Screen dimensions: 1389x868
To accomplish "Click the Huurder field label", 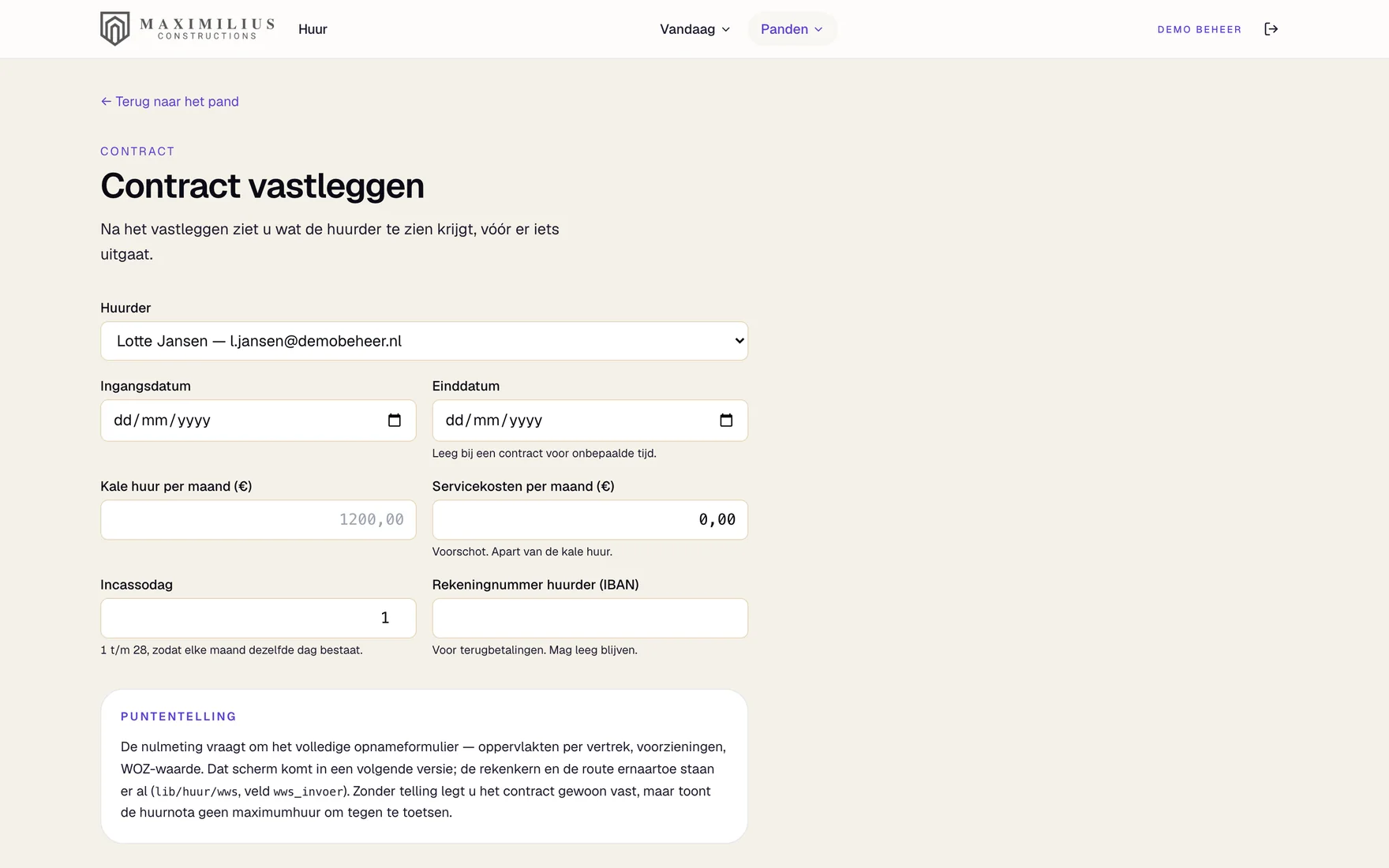I will click(x=125, y=308).
